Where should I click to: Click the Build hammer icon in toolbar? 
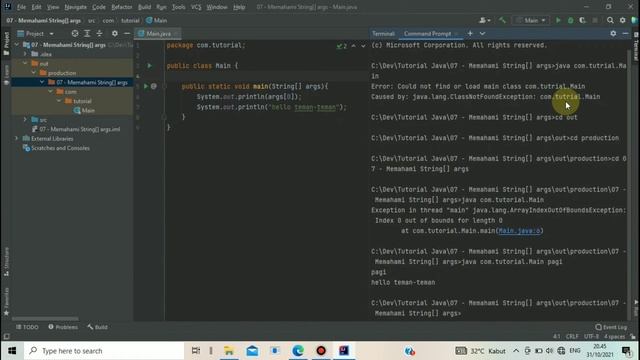point(502,20)
